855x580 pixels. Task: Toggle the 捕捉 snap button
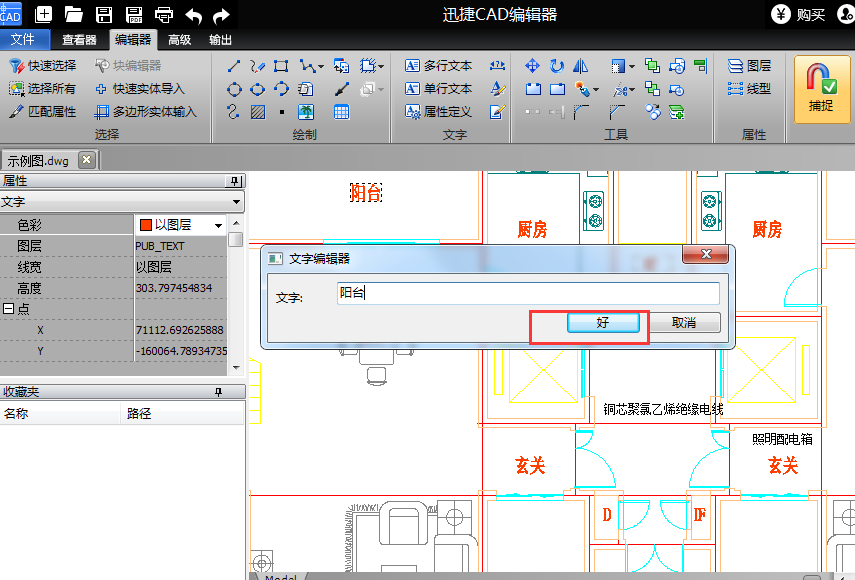[x=821, y=89]
